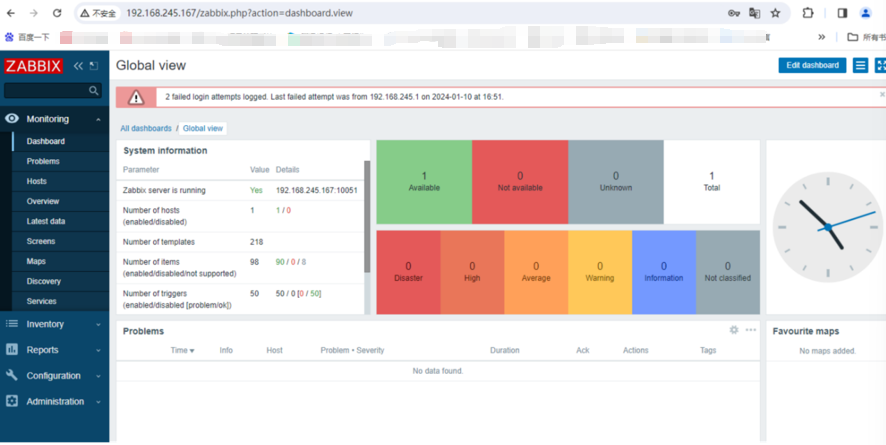
Task: Click the analog clock widget
Action: pos(828,227)
